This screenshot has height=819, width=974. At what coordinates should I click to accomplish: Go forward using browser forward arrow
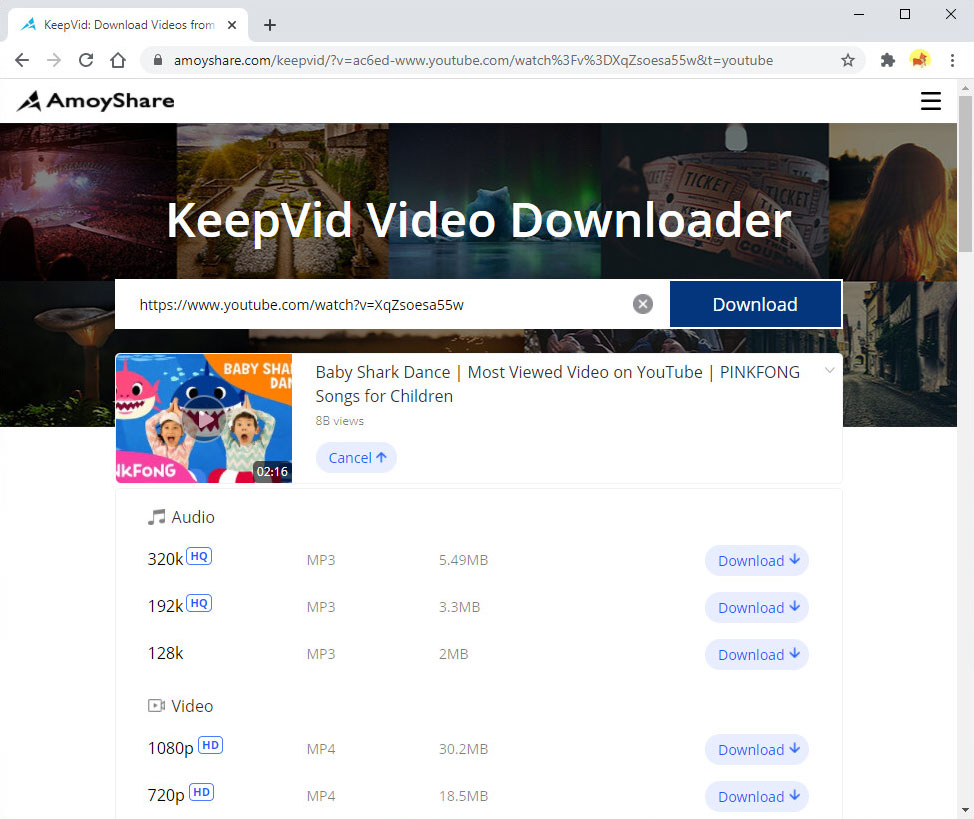pyautogui.click(x=54, y=60)
